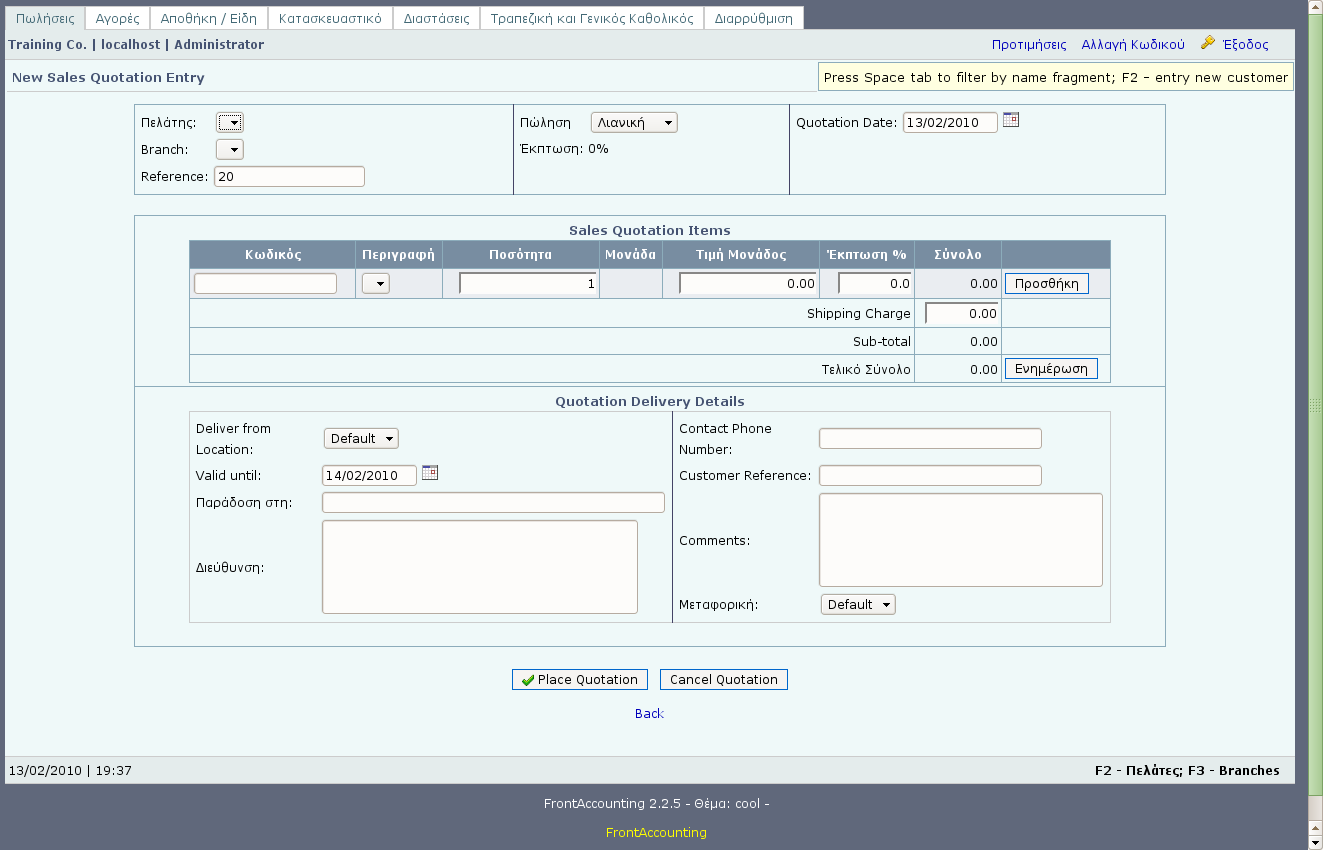Open the Μεταφορική shipper dropdown
The width and height of the screenshot is (1323, 850).
tap(858, 605)
